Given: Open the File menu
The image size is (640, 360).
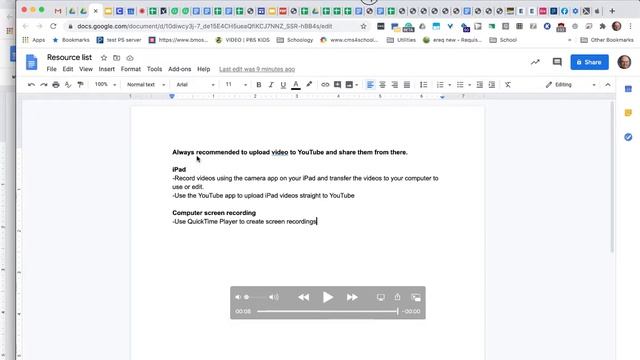Looking at the screenshot, I should (51, 69).
